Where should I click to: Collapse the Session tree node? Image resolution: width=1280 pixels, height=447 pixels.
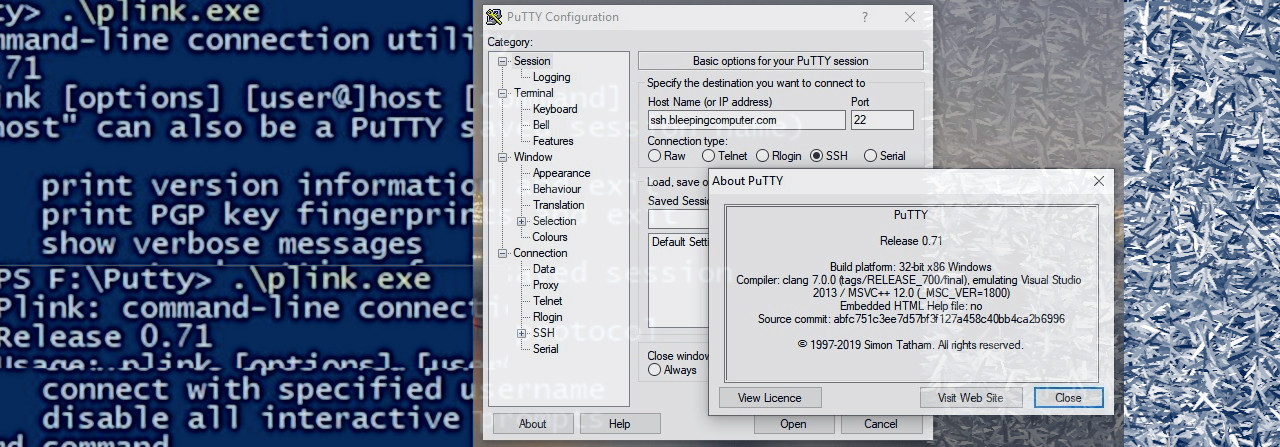504,61
